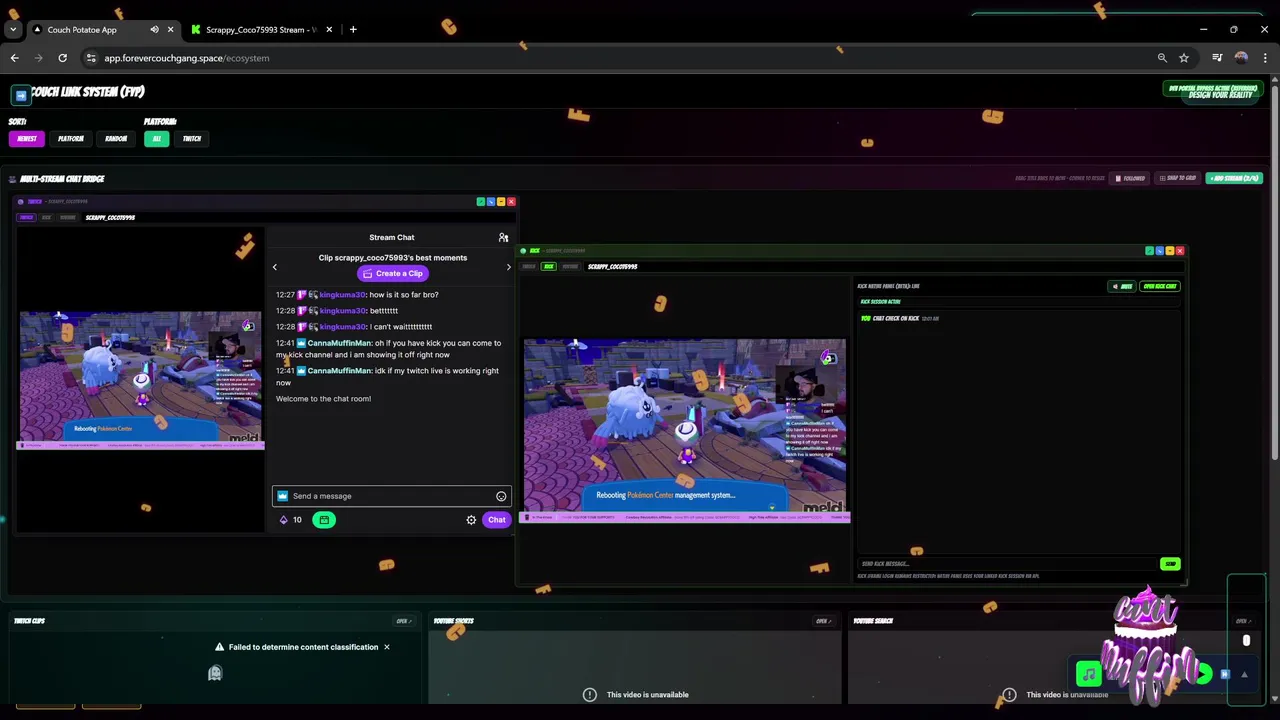1280x720 pixels.
Task: Minimize the Kick stream panel with yellow button
Action: click(x=1170, y=251)
